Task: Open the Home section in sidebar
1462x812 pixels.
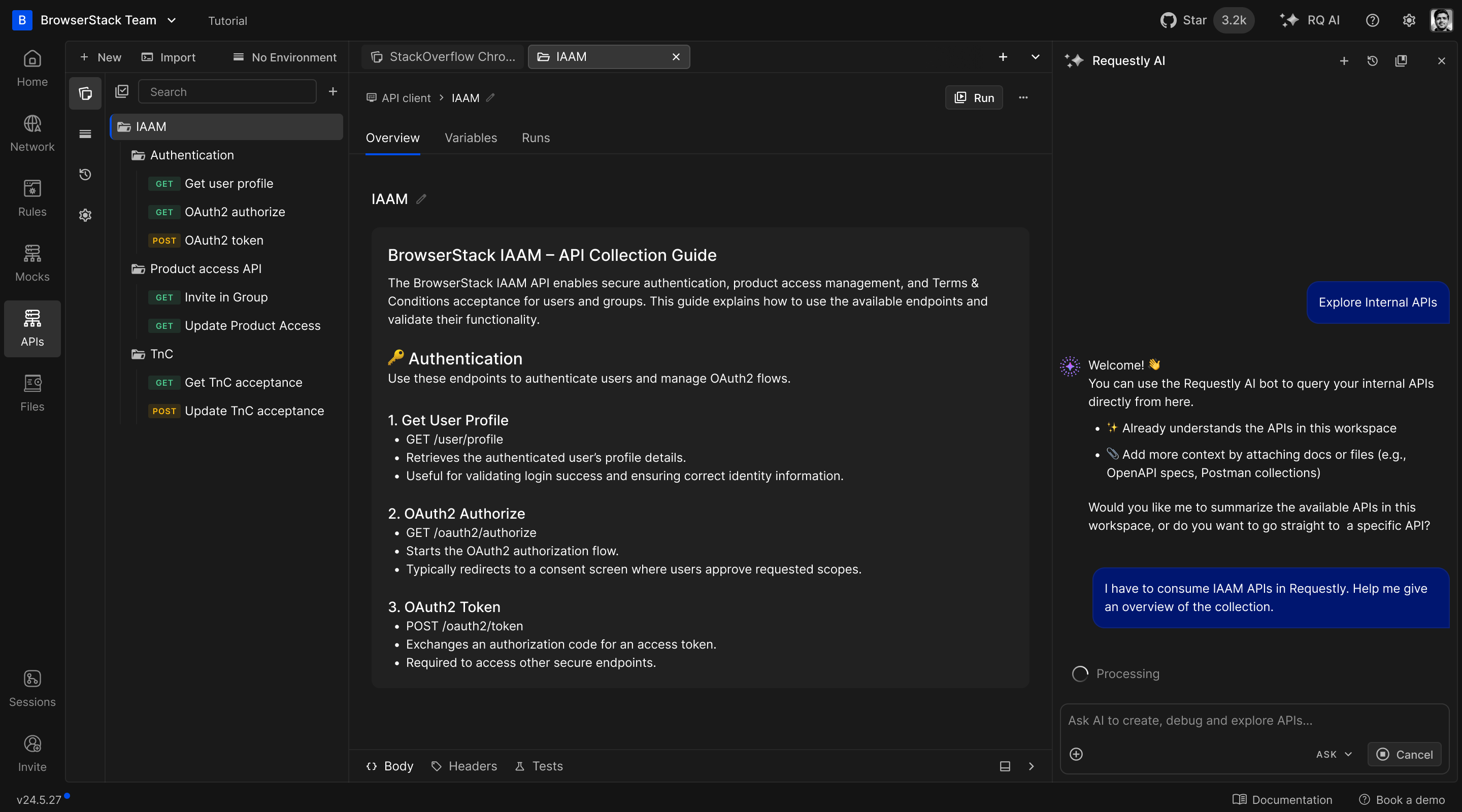Action: 32,69
